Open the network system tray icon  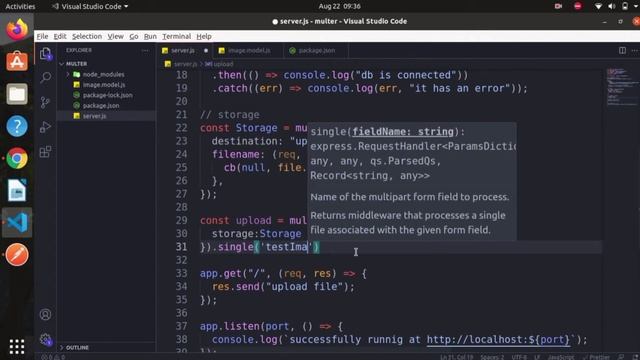[x=598, y=6]
